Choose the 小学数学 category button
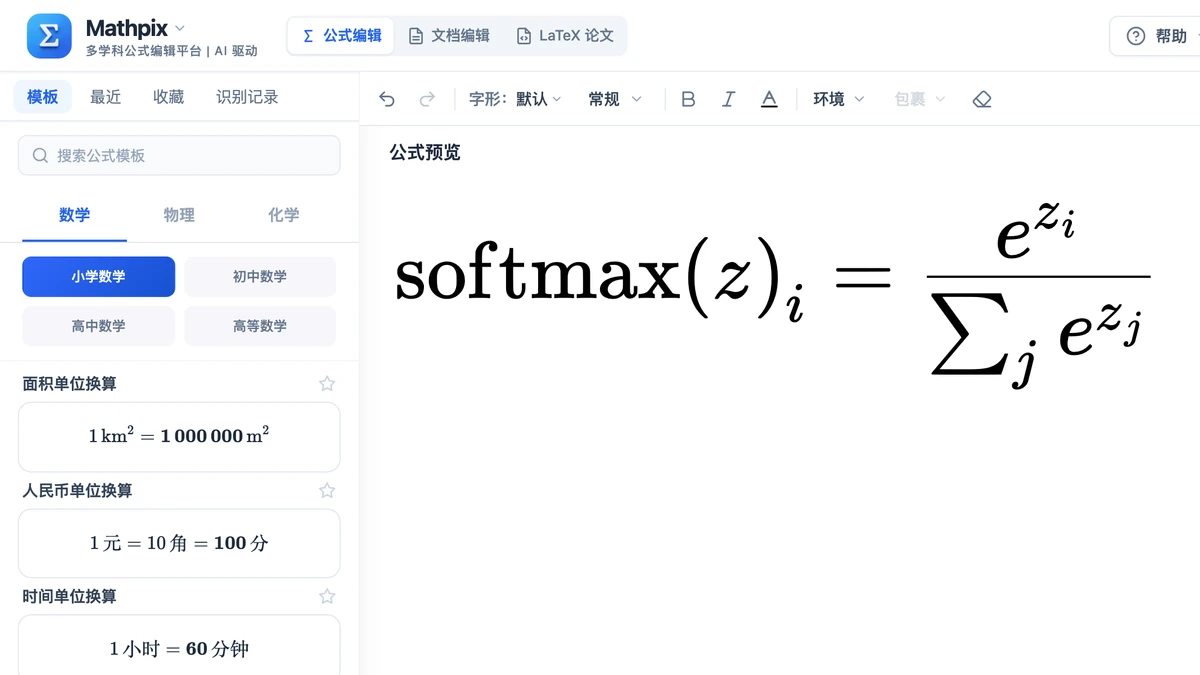Image resolution: width=1200 pixels, height=675 pixels. [98, 277]
